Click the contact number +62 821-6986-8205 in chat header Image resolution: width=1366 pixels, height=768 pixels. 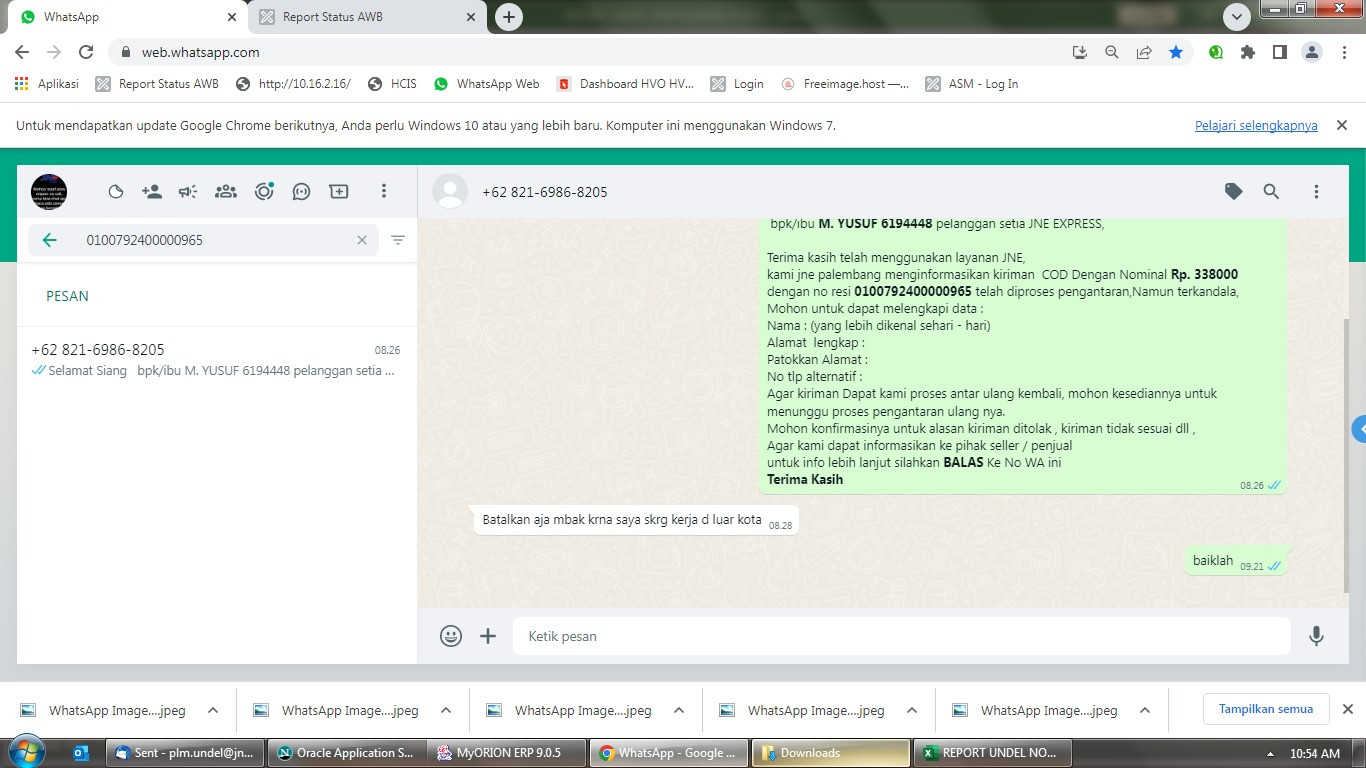[545, 192]
